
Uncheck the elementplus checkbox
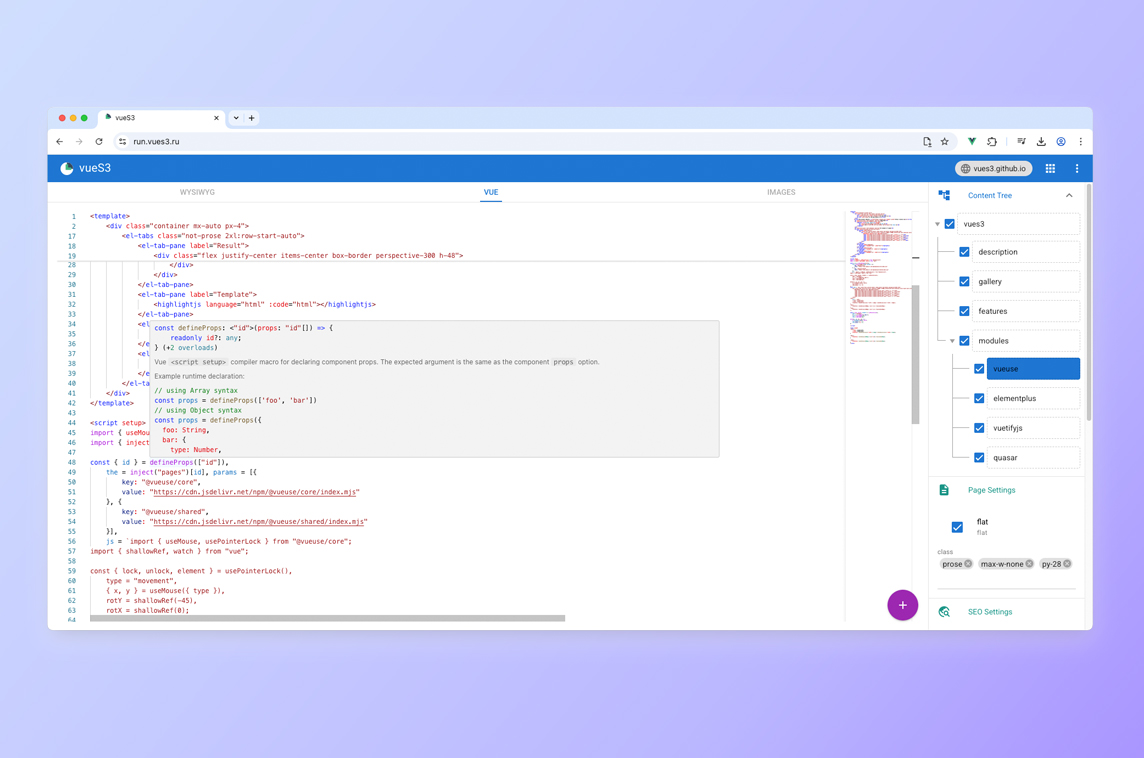tap(979, 398)
